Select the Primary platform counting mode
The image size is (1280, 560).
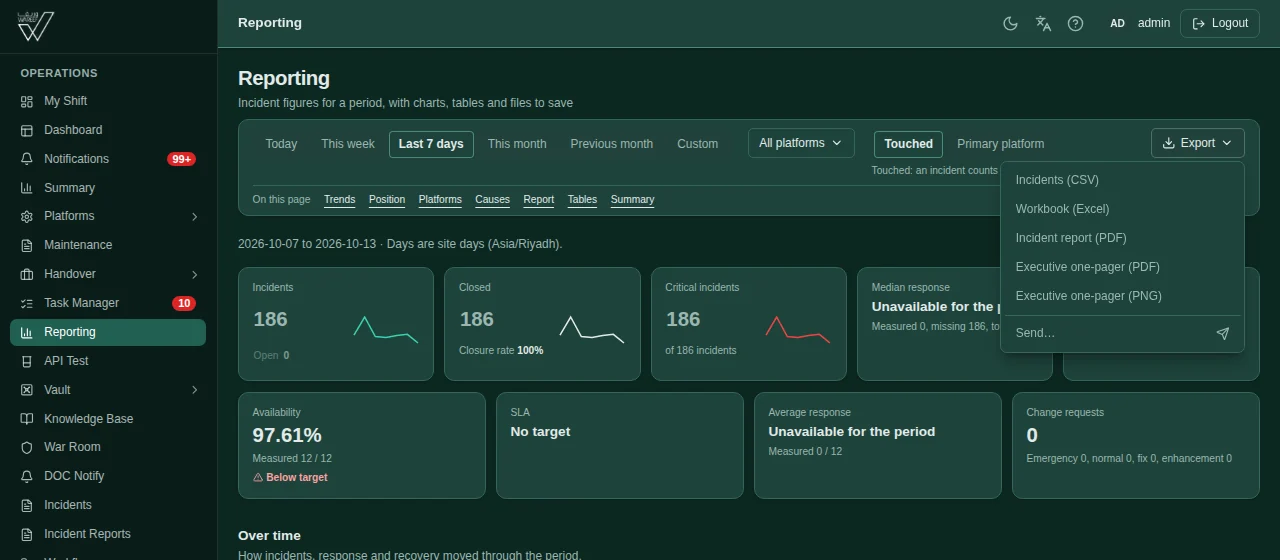1000,144
